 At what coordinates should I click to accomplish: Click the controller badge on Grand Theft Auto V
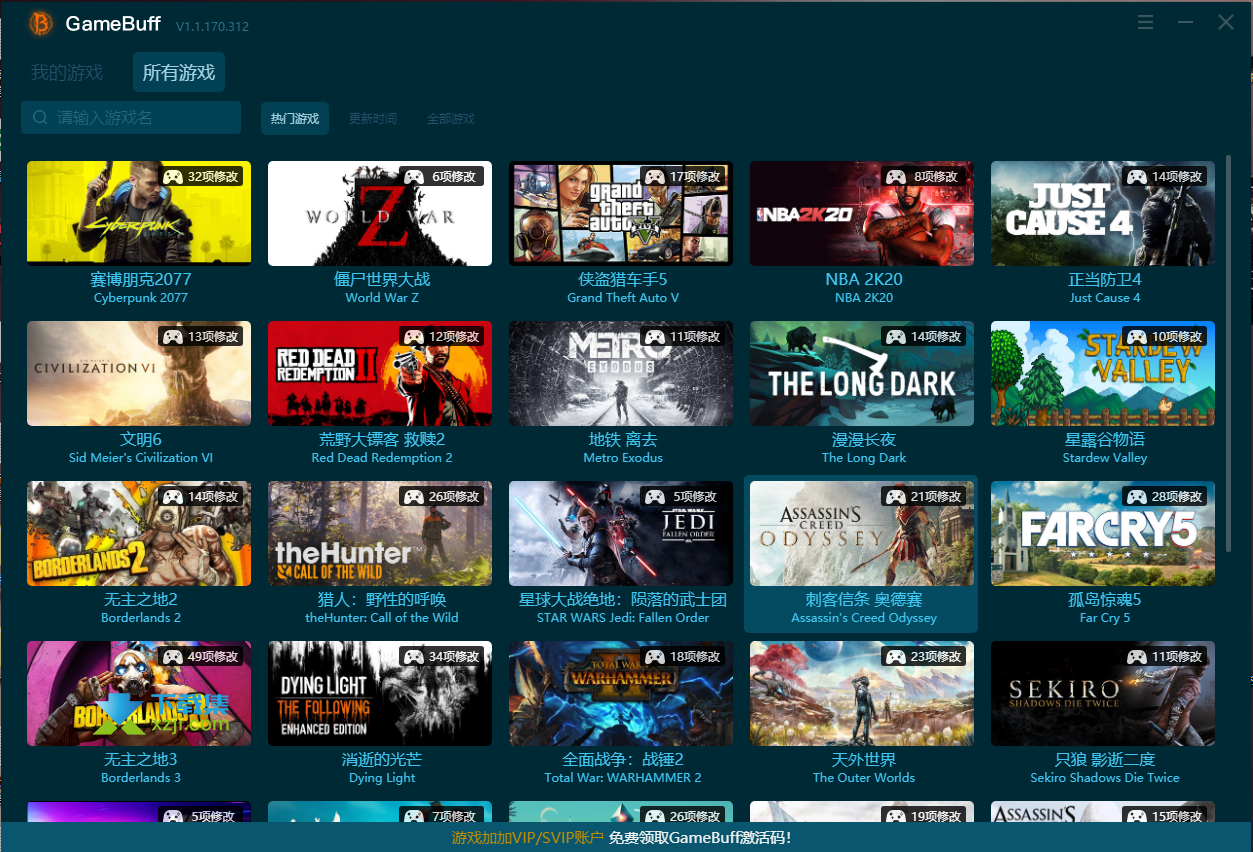pos(655,176)
